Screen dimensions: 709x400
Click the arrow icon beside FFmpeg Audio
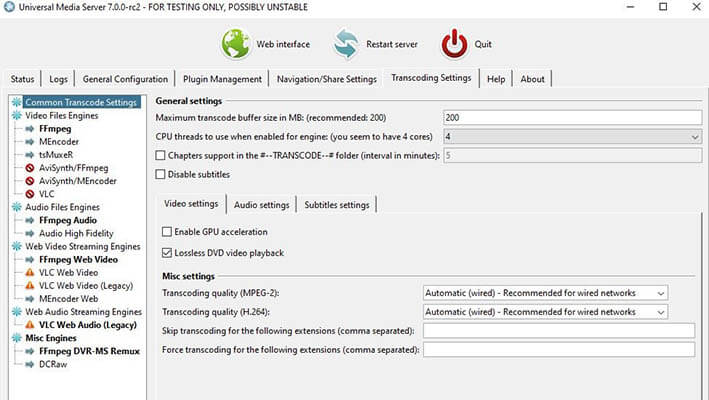(30, 221)
